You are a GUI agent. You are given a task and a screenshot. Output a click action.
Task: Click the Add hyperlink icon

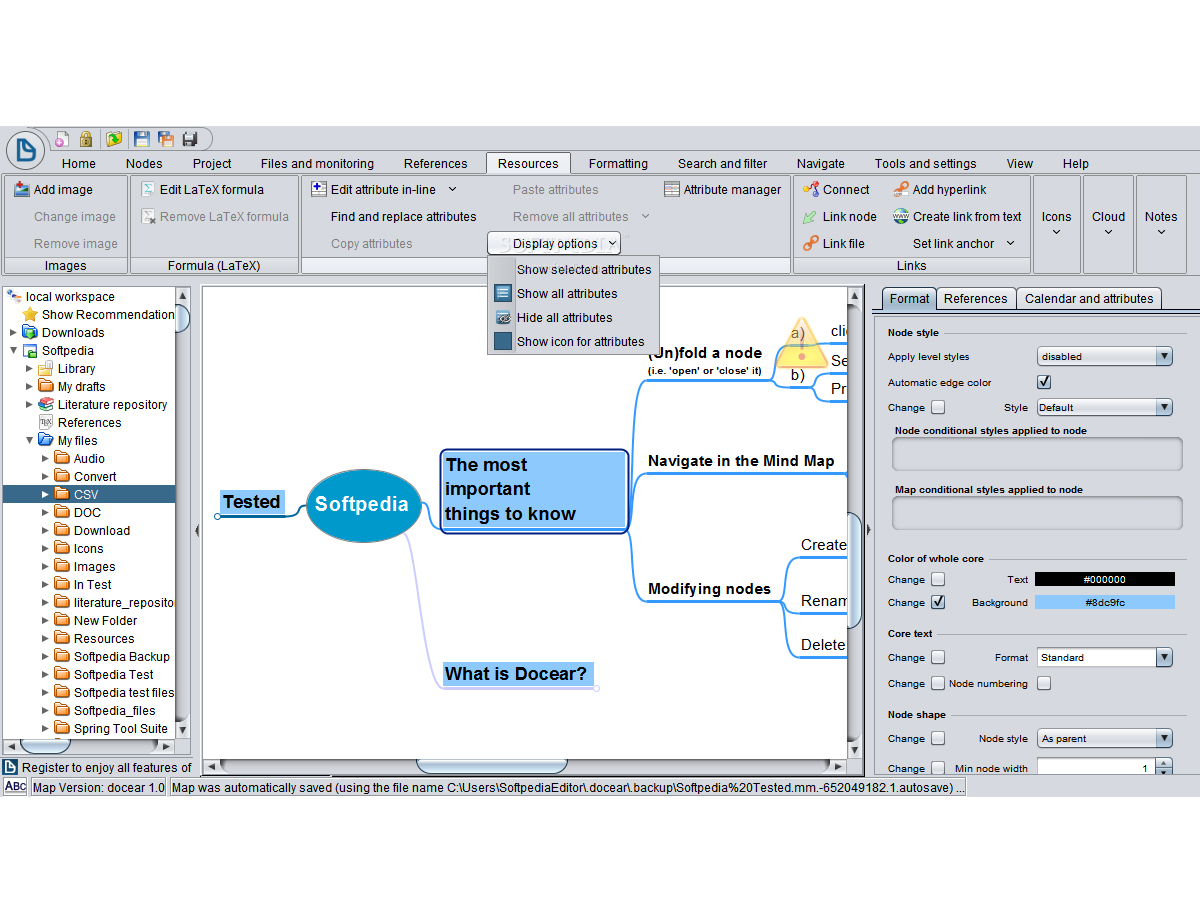pos(900,190)
